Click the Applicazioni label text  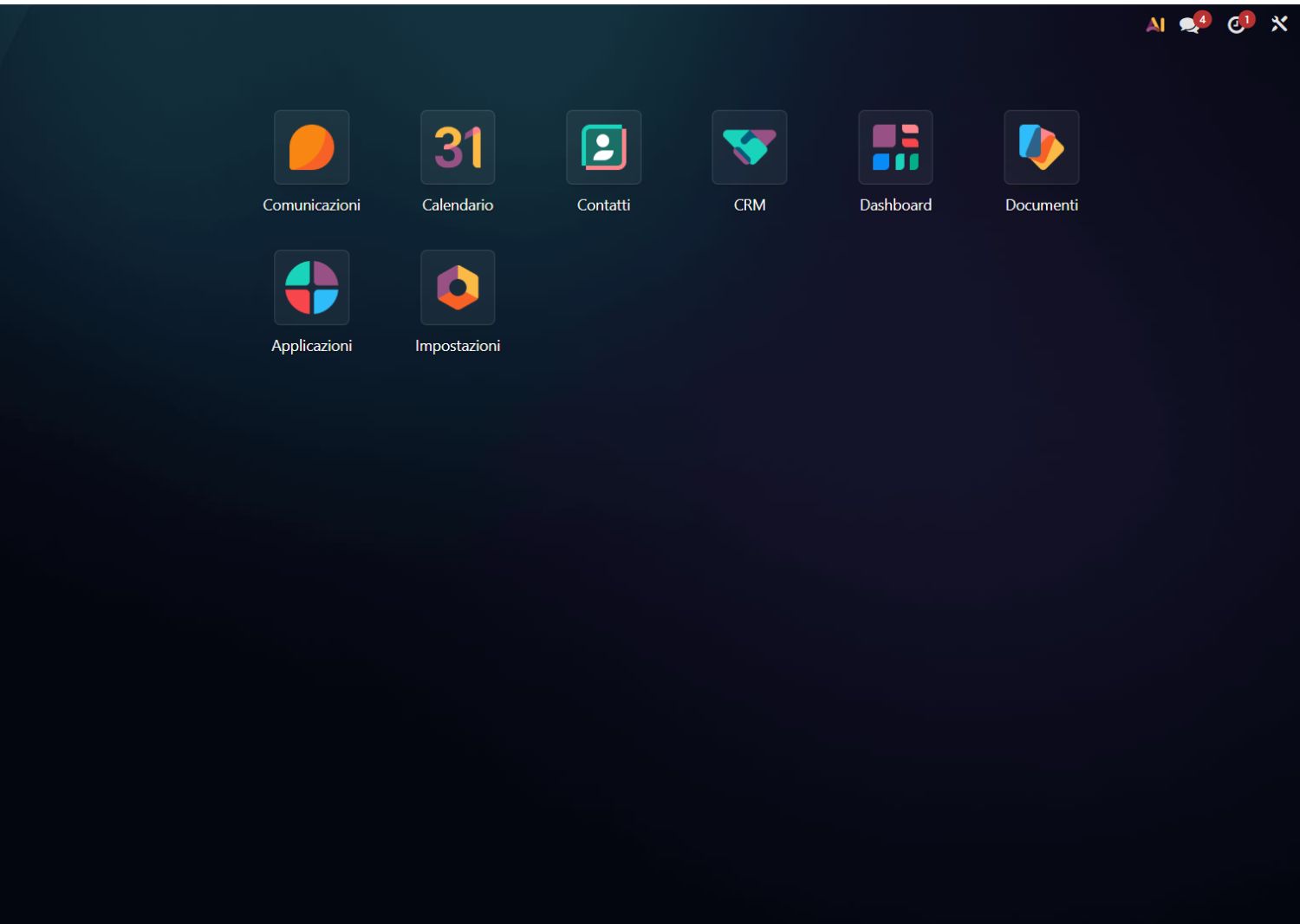(x=312, y=346)
